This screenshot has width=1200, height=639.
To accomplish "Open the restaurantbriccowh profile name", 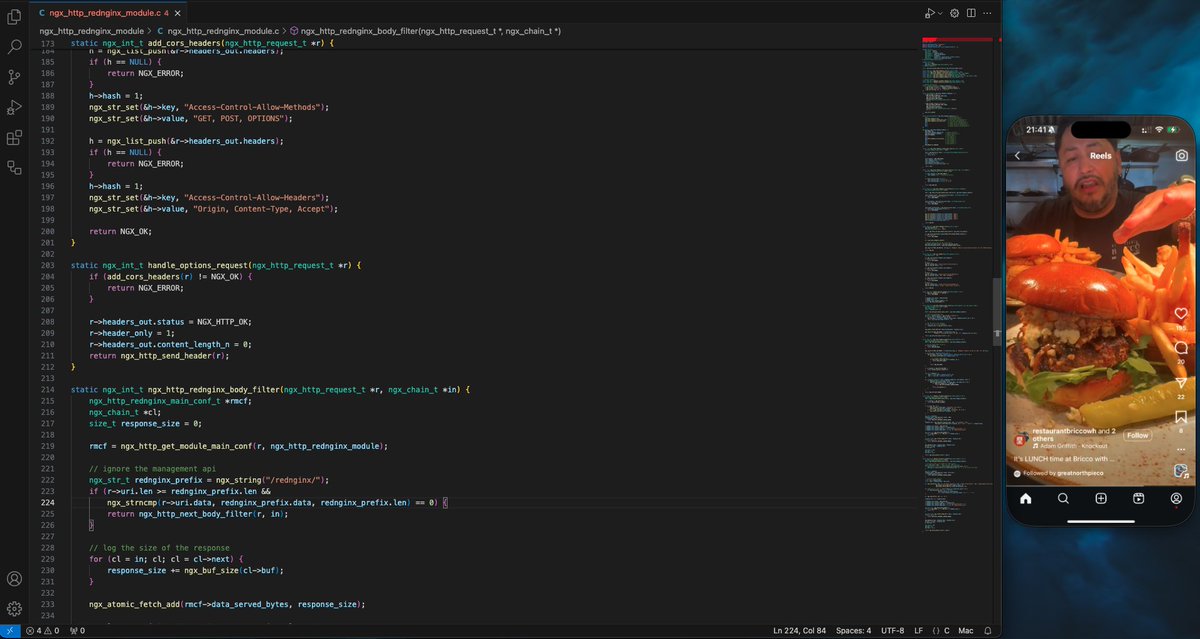I will pyautogui.click(x=1063, y=431).
